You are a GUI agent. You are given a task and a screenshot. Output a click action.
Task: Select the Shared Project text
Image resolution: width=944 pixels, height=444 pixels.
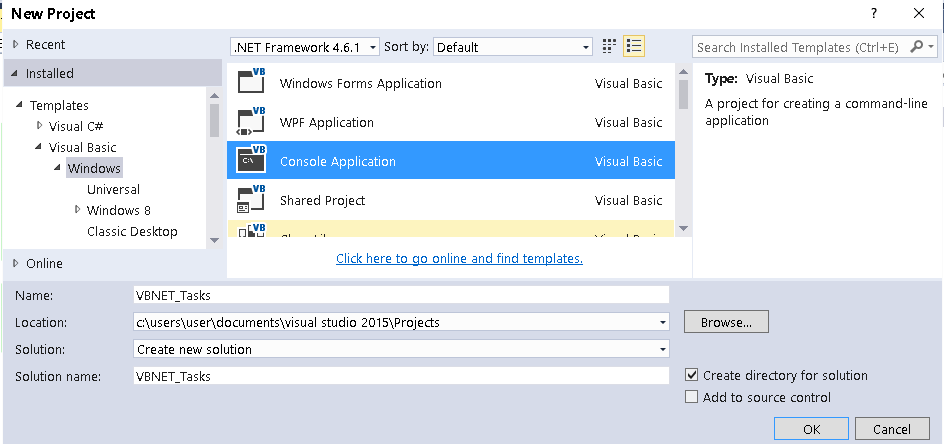coord(322,201)
